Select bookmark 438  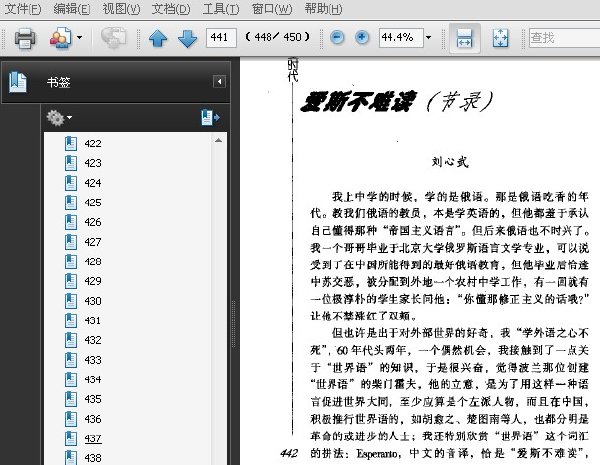[x=93, y=458]
